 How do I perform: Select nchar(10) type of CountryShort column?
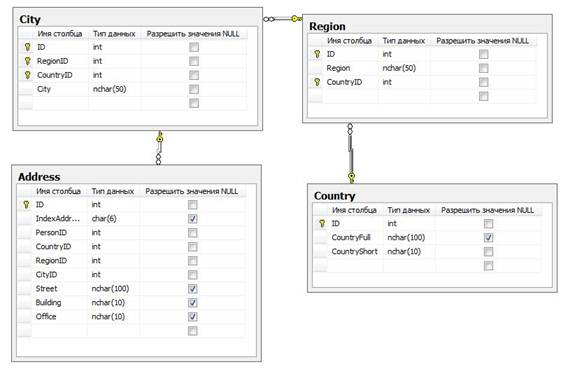coord(404,252)
